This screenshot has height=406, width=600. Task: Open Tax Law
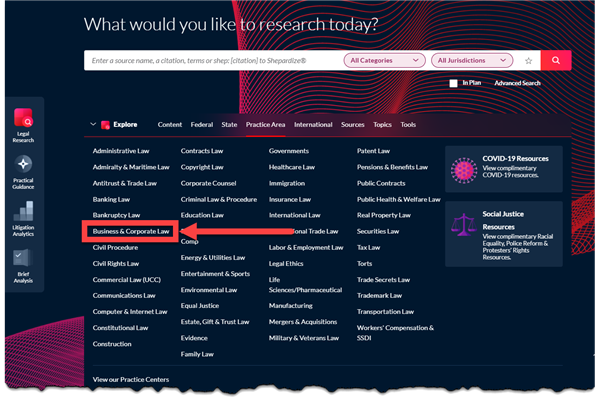tap(368, 248)
